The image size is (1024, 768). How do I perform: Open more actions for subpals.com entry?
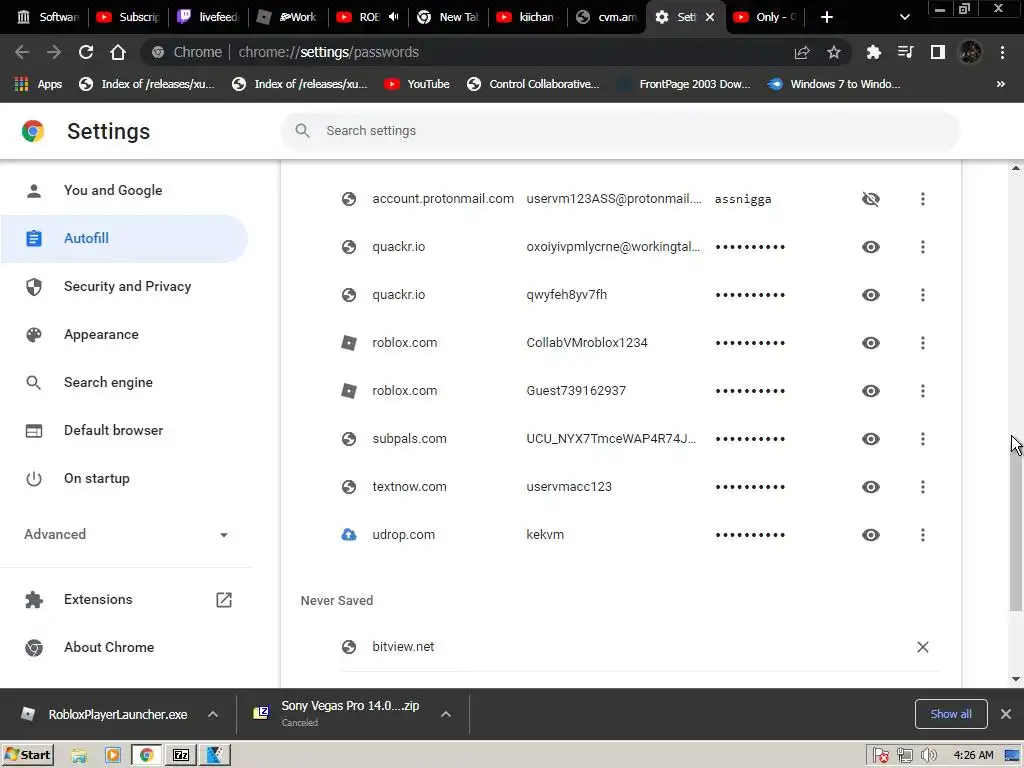click(x=922, y=439)
